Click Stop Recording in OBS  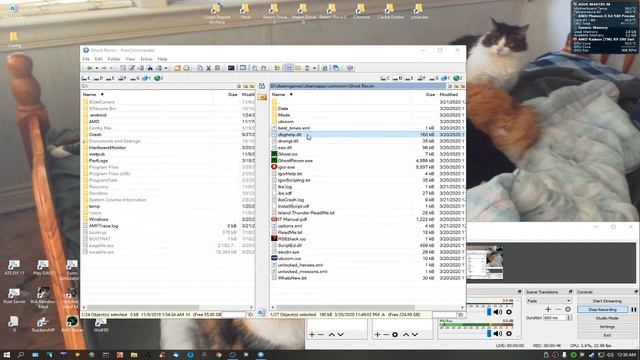point(602,309)
